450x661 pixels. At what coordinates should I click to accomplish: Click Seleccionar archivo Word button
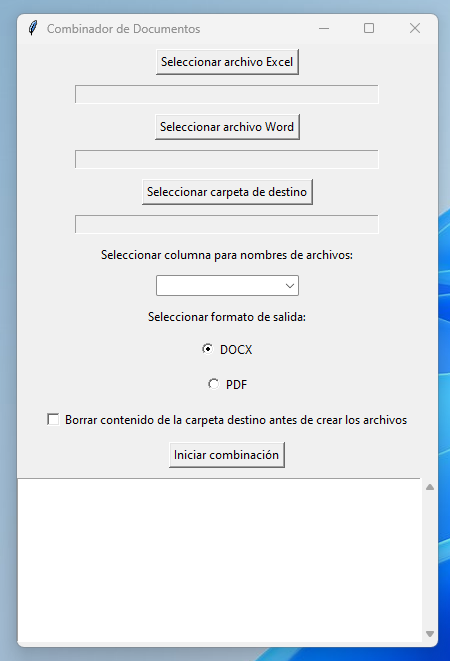[x=227, y=127]
